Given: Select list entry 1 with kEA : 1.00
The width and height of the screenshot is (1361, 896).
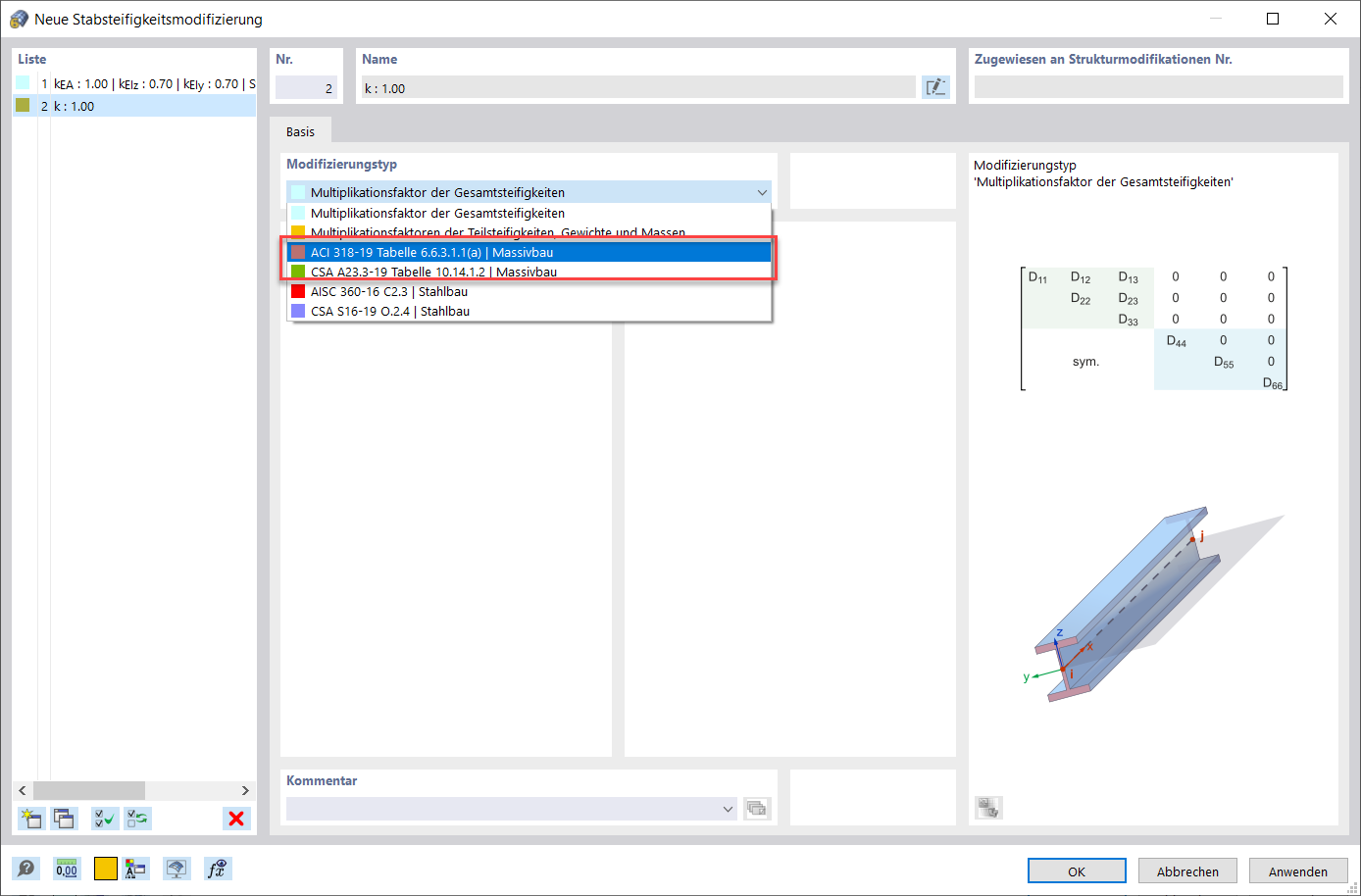Looking at the screenshot, I should coord(134,84).
